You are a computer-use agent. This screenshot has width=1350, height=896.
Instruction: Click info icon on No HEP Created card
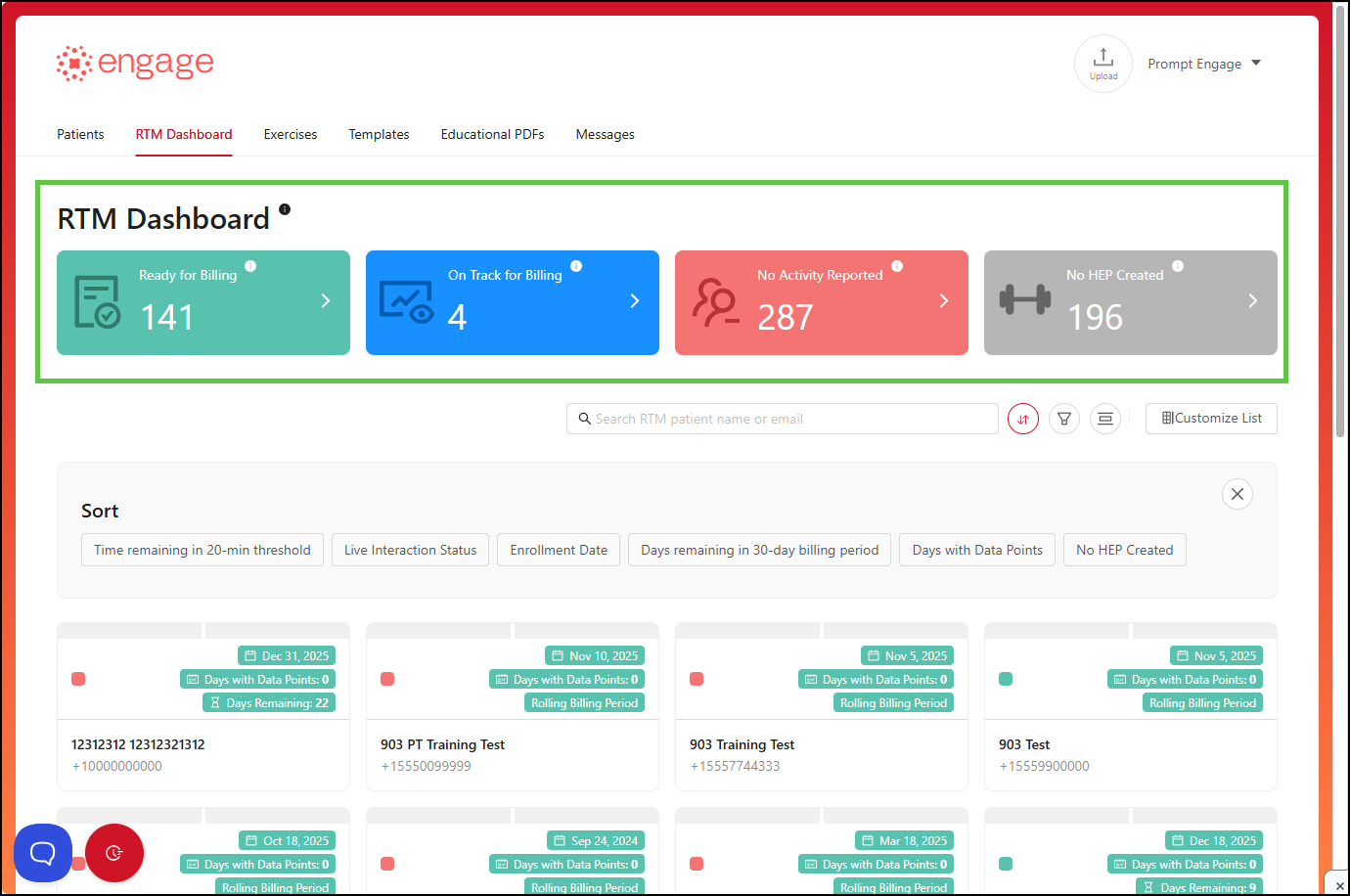click(x=1178, y=266)
